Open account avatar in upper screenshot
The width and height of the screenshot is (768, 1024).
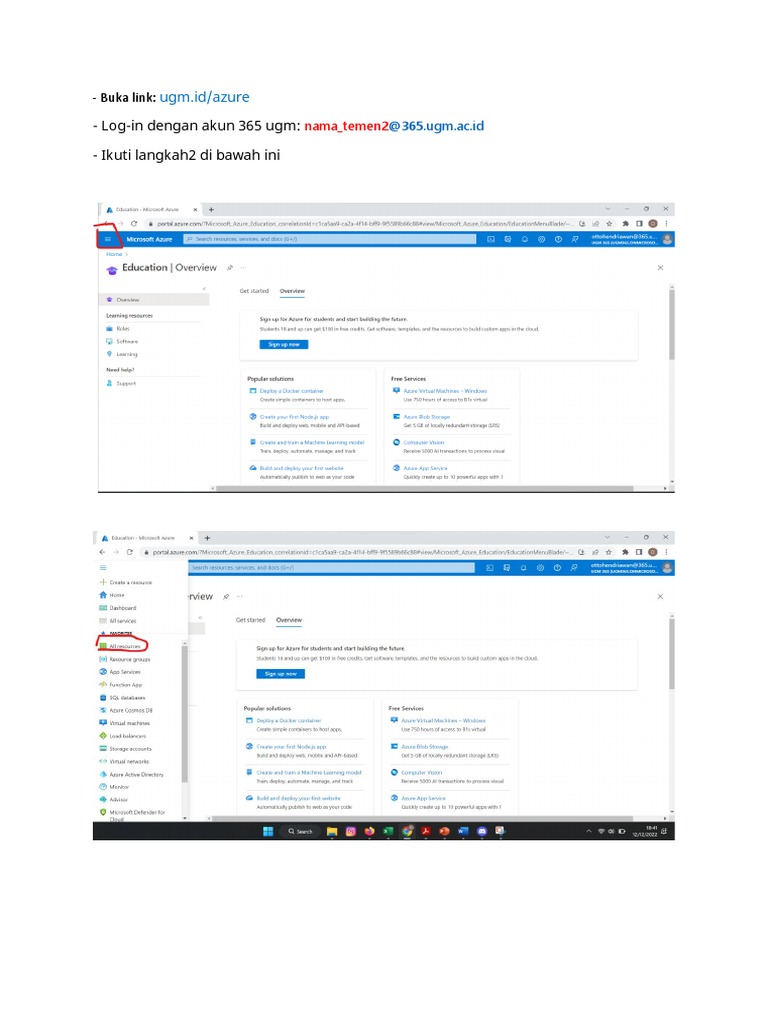667,239
